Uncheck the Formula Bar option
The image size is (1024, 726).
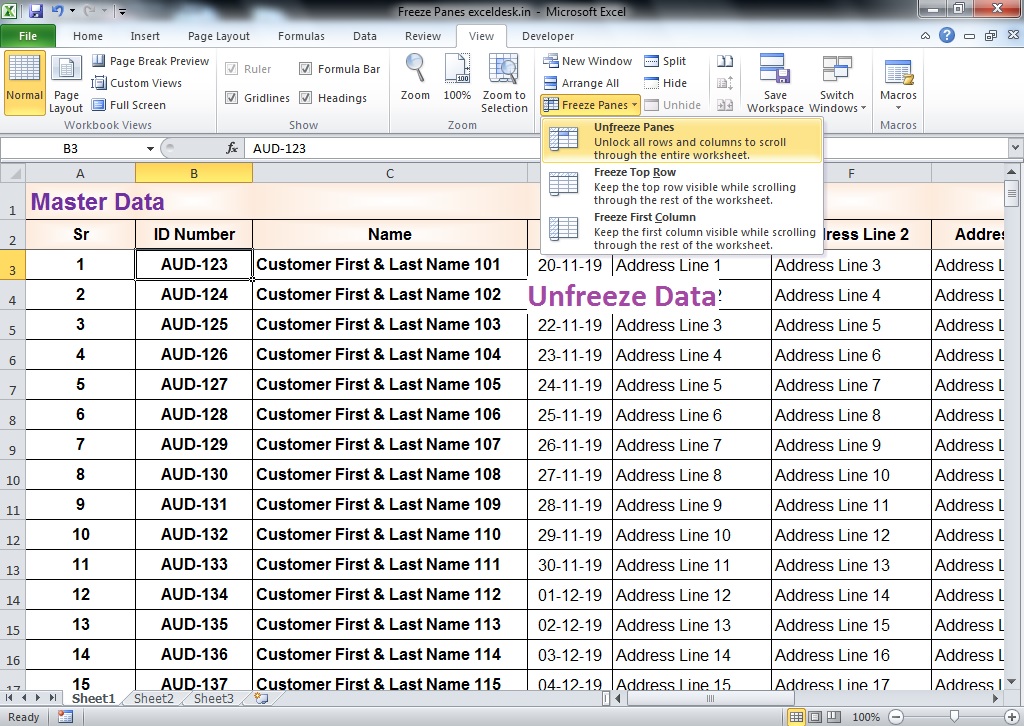(306, 68)
